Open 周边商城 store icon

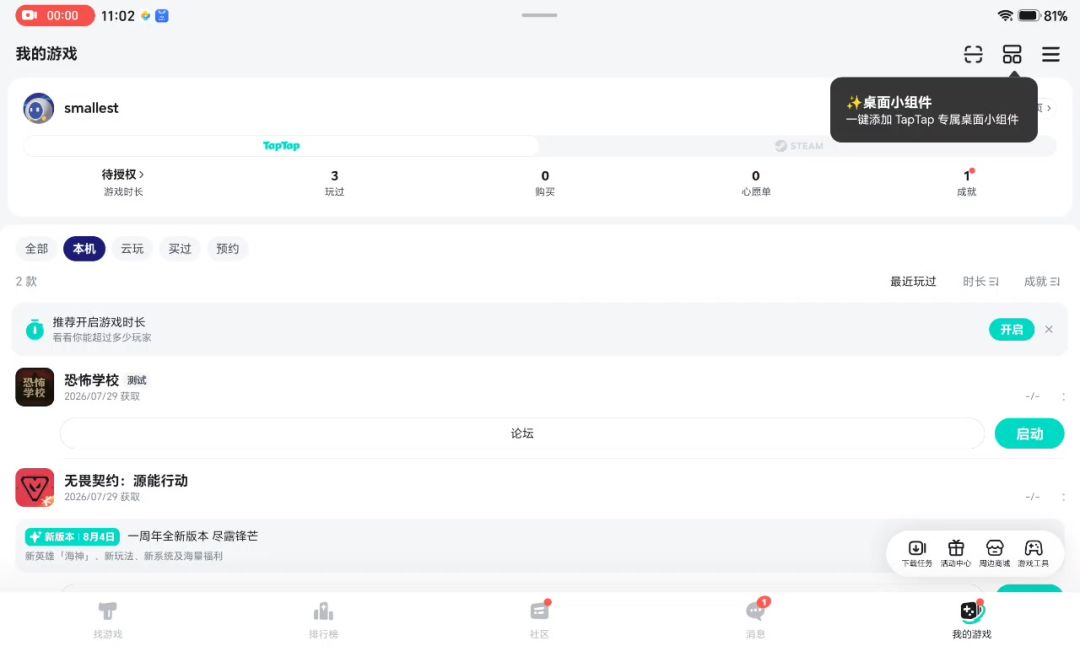point(995,553)
